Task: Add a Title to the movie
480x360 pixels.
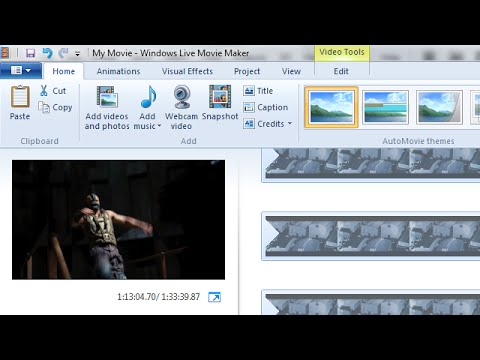Action: (x=258, y=91)
